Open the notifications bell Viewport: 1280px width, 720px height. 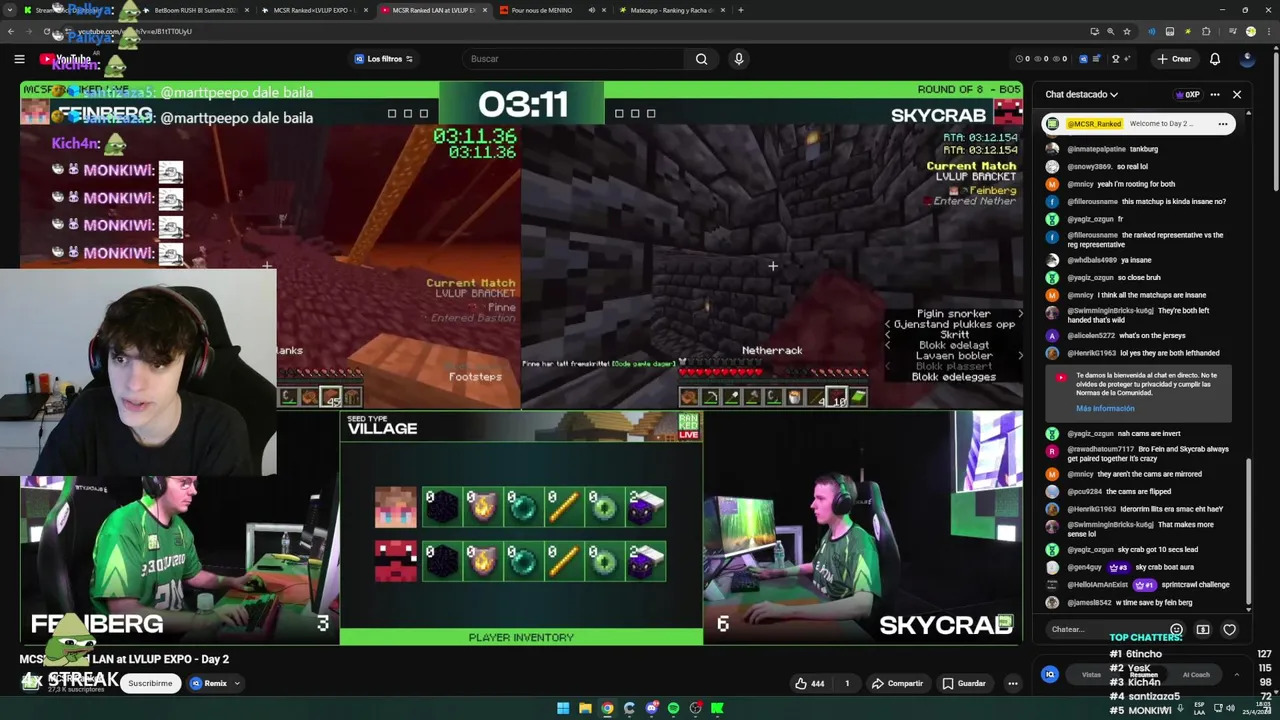1215,59
